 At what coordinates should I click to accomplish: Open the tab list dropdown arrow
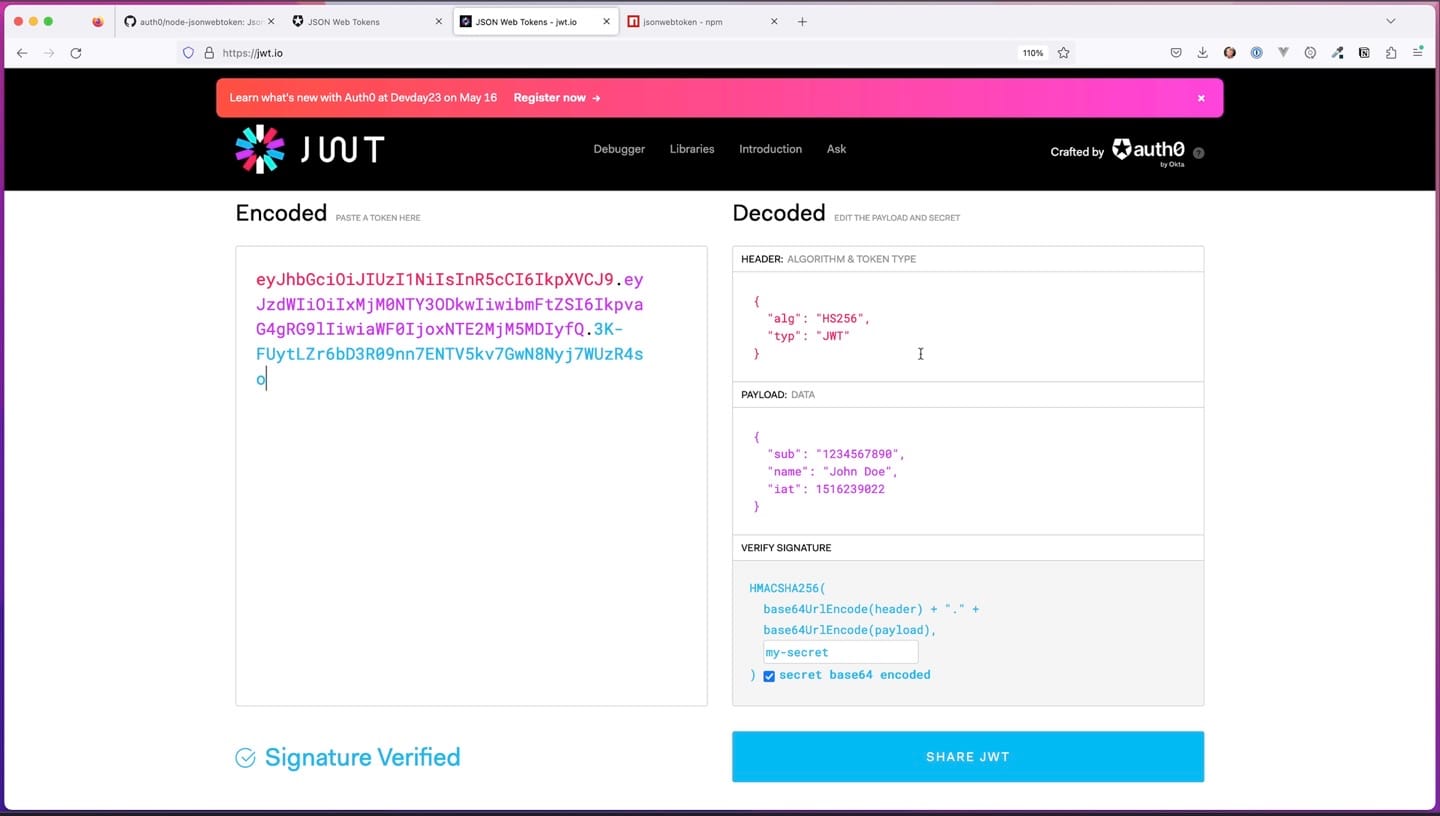pyautogui.click(x=1390, y=21)
